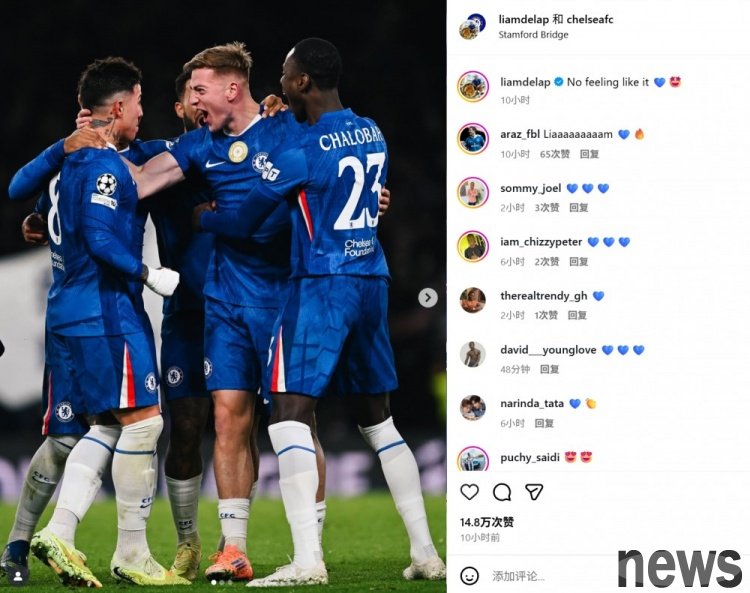Open comment bubble icon below comments

[x=502, y=492]
